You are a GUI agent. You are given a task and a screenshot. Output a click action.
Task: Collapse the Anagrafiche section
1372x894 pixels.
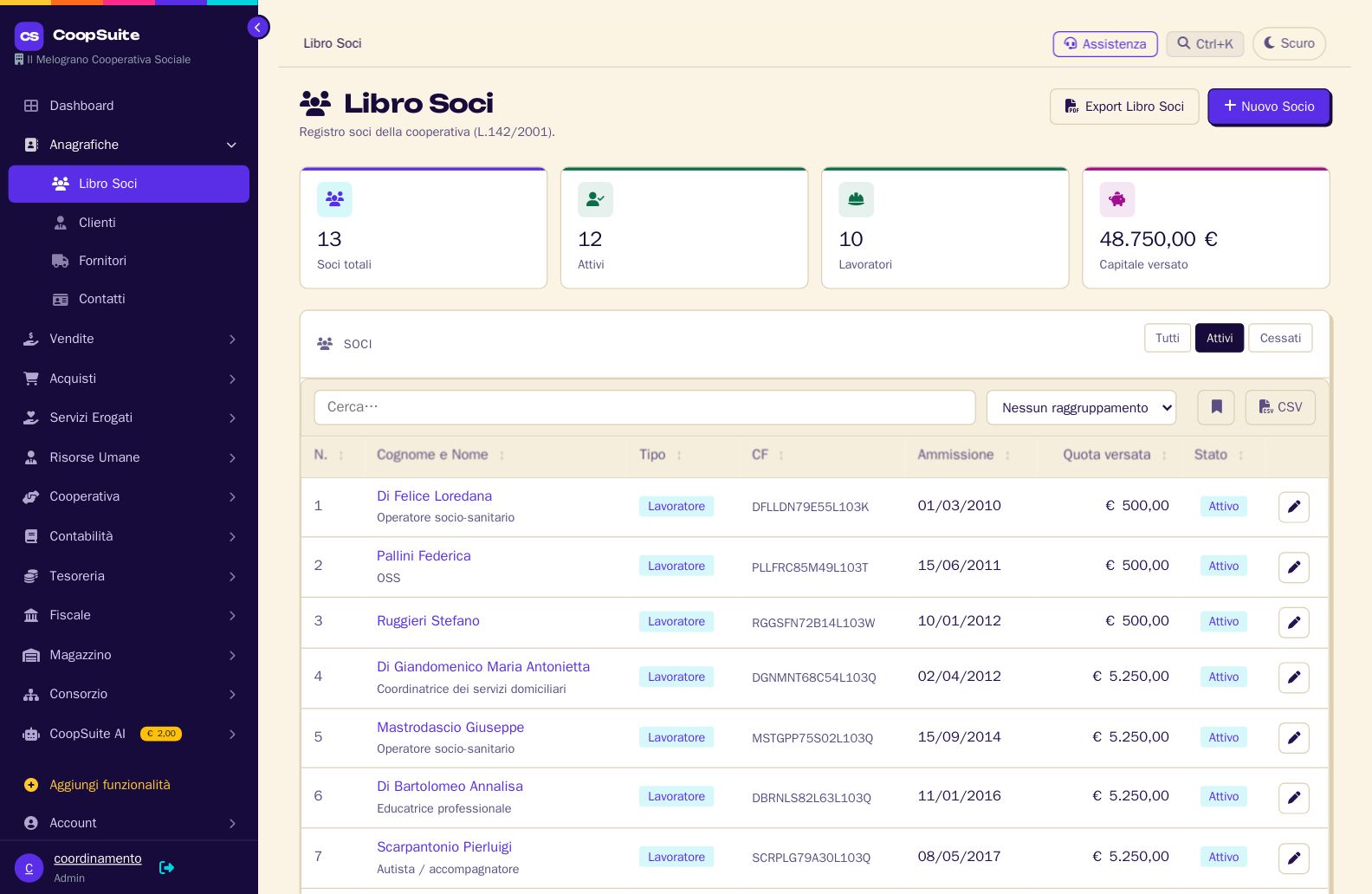coord(129,145)
